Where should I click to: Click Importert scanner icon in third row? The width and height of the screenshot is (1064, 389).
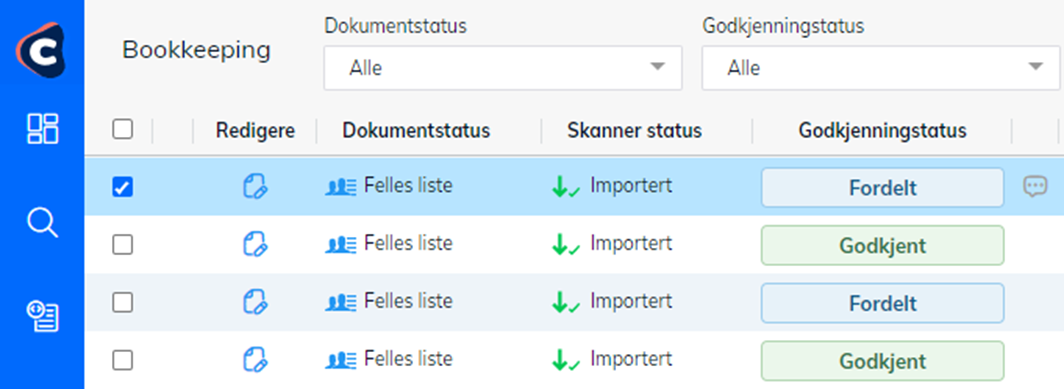tap(566, 302)
